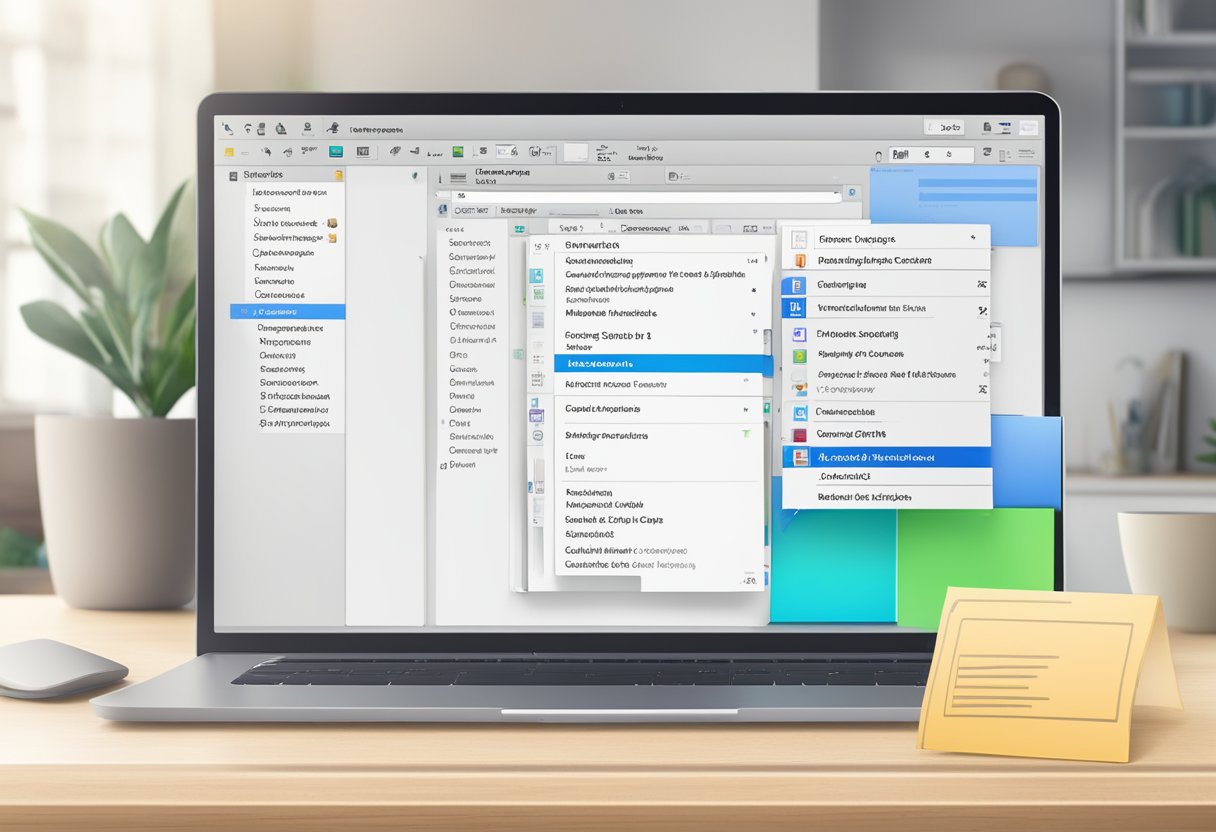This screenshot has height=832, width=1216.
Task: Select the highlighted blue entry in the center menu
Action: click(x=662, y=364)
